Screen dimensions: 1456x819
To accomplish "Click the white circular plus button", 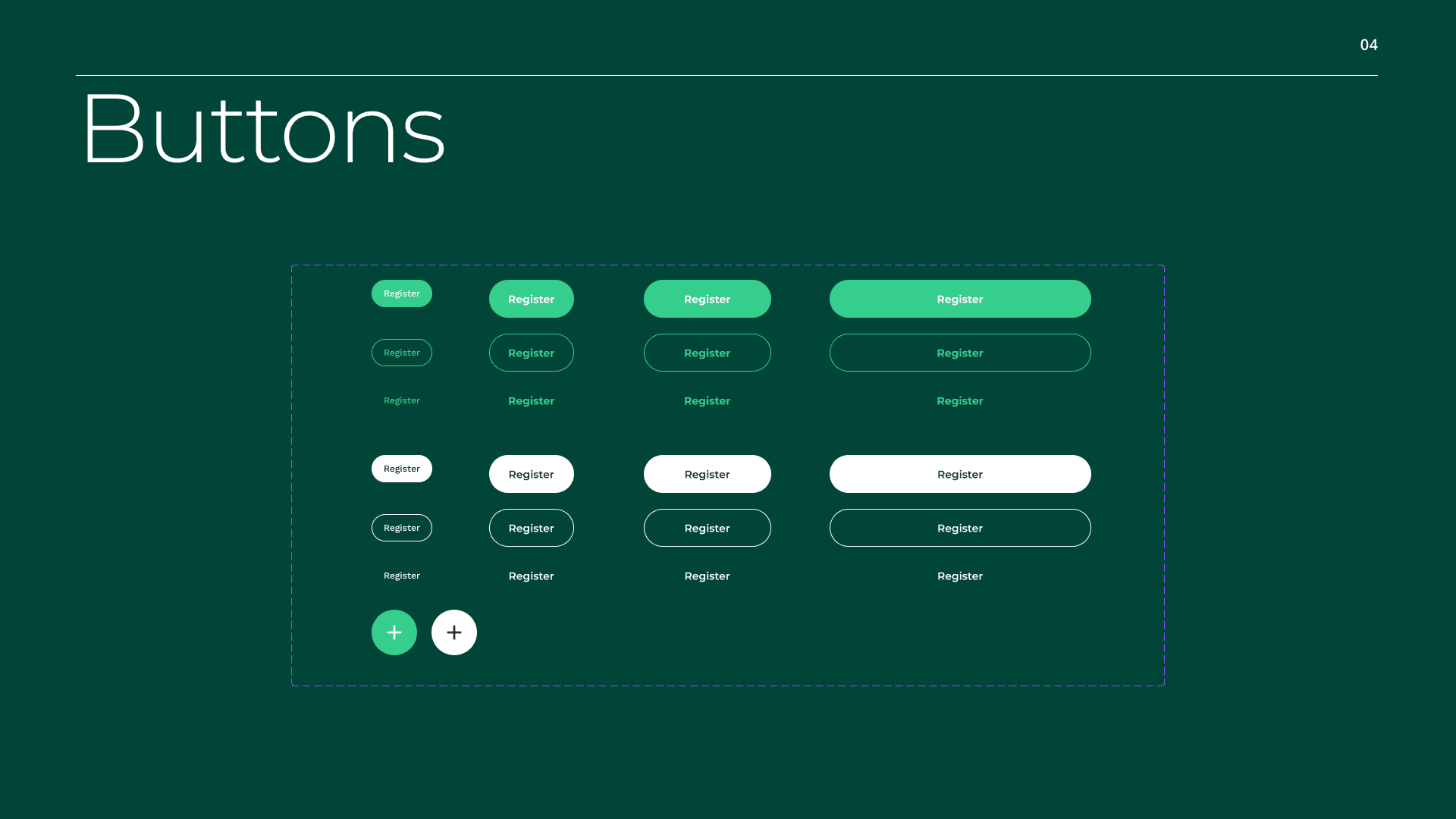I will click(454, 632).
